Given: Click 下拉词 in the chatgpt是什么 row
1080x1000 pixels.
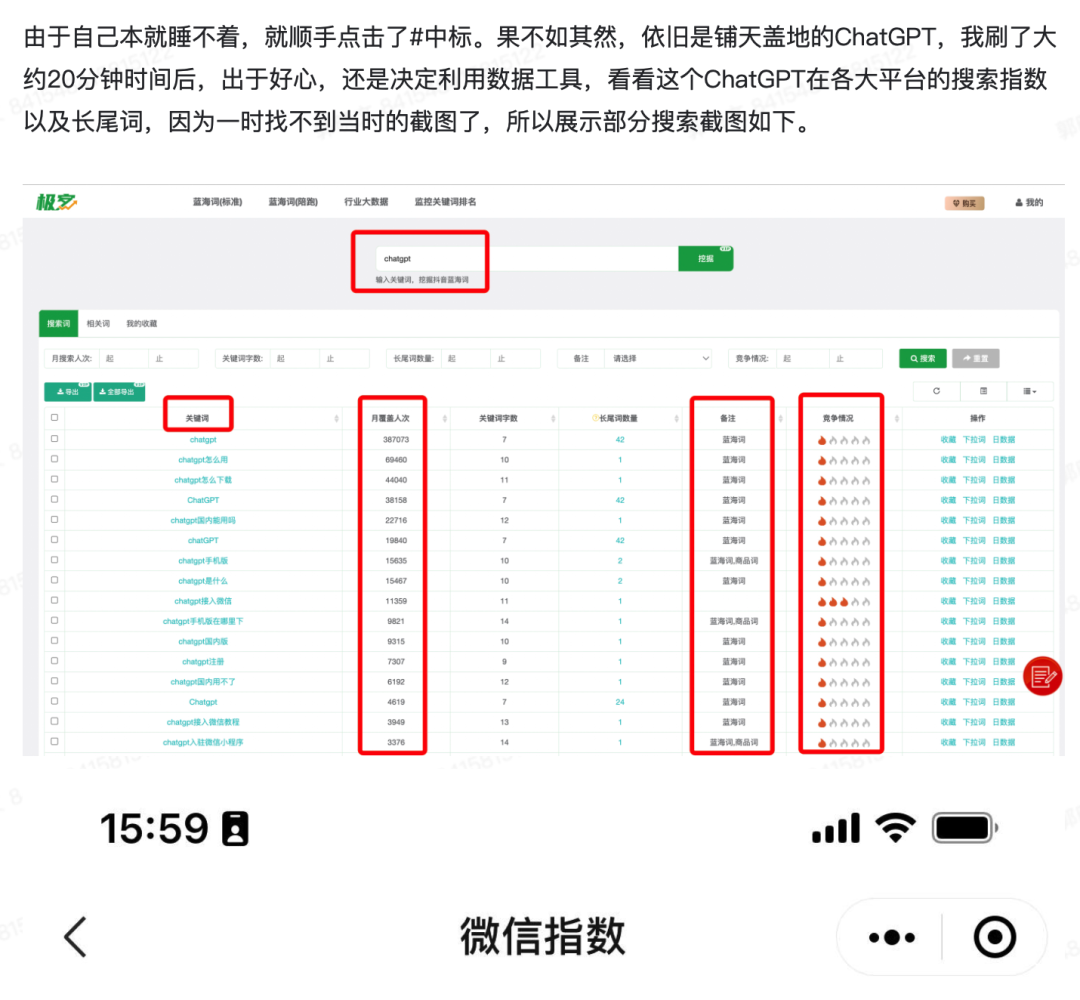Looking at the screenshot, I should point(974,581).
